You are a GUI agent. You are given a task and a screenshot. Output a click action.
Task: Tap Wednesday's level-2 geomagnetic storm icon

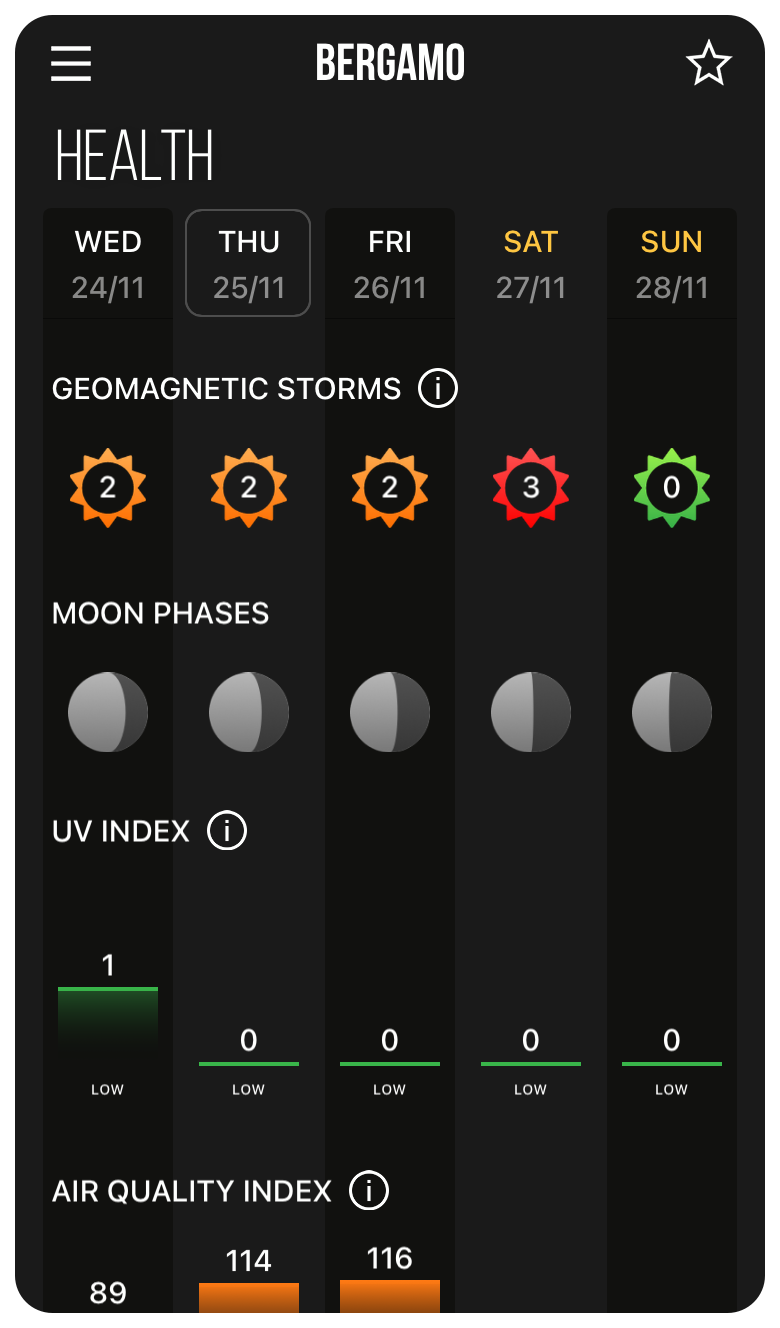pyautogui.click(x=107, y=487)
